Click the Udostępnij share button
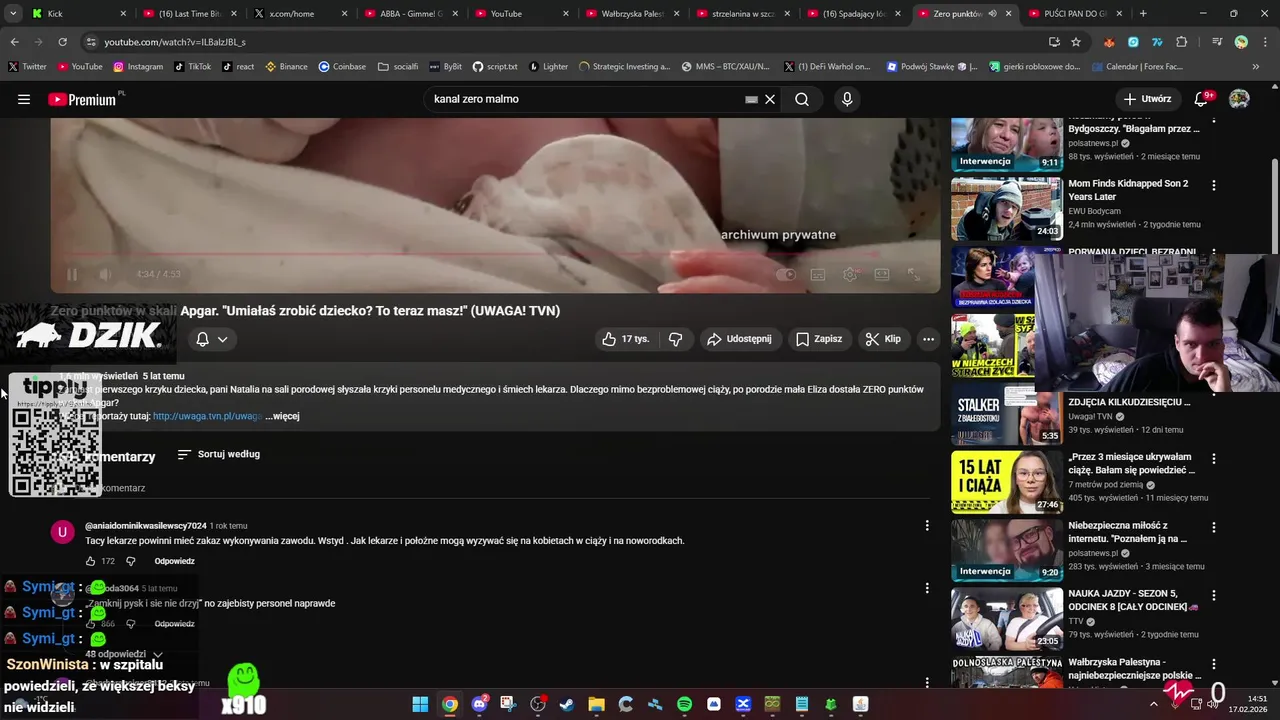Screen dimensions: 1280x720 click(x=739, y=339)
